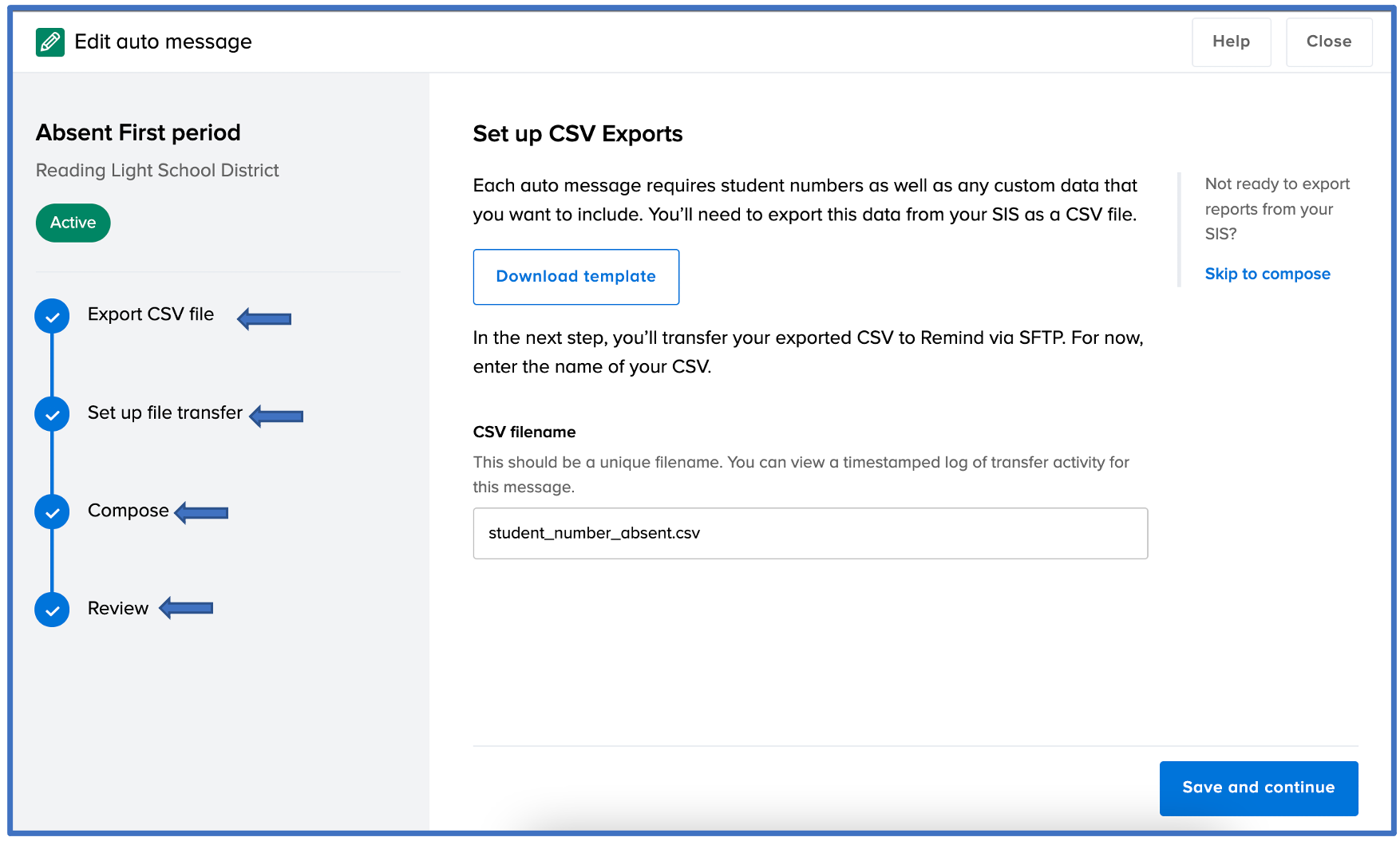Open the Review step label
The height and width of the screenshot is (841, 1400).
click(x=118, y=608)
